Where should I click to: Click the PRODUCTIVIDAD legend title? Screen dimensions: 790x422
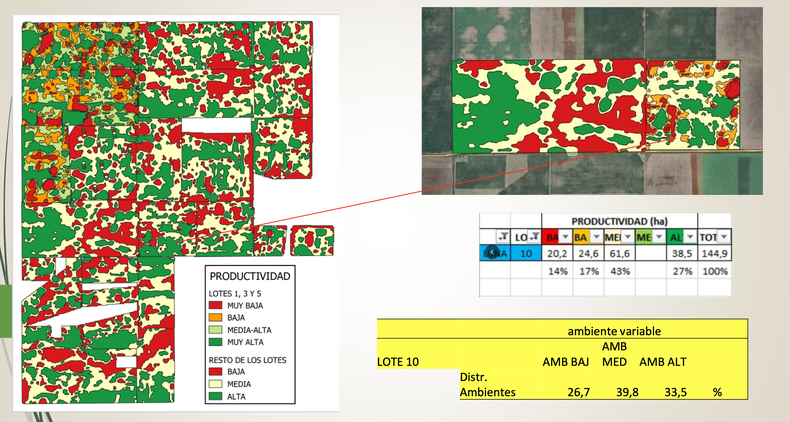250,276
